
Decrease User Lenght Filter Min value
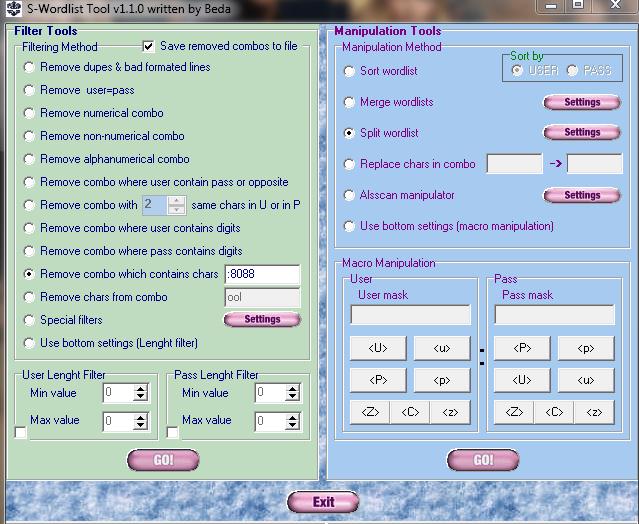pos(141,397)
